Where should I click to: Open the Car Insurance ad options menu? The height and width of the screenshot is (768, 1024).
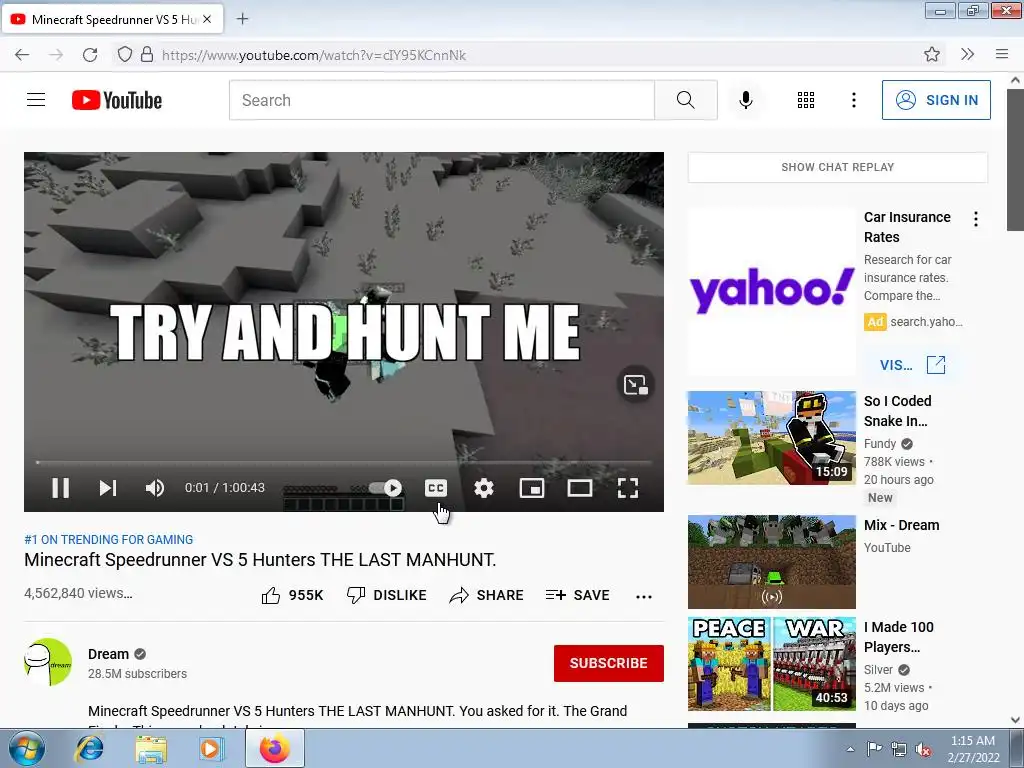976,219
